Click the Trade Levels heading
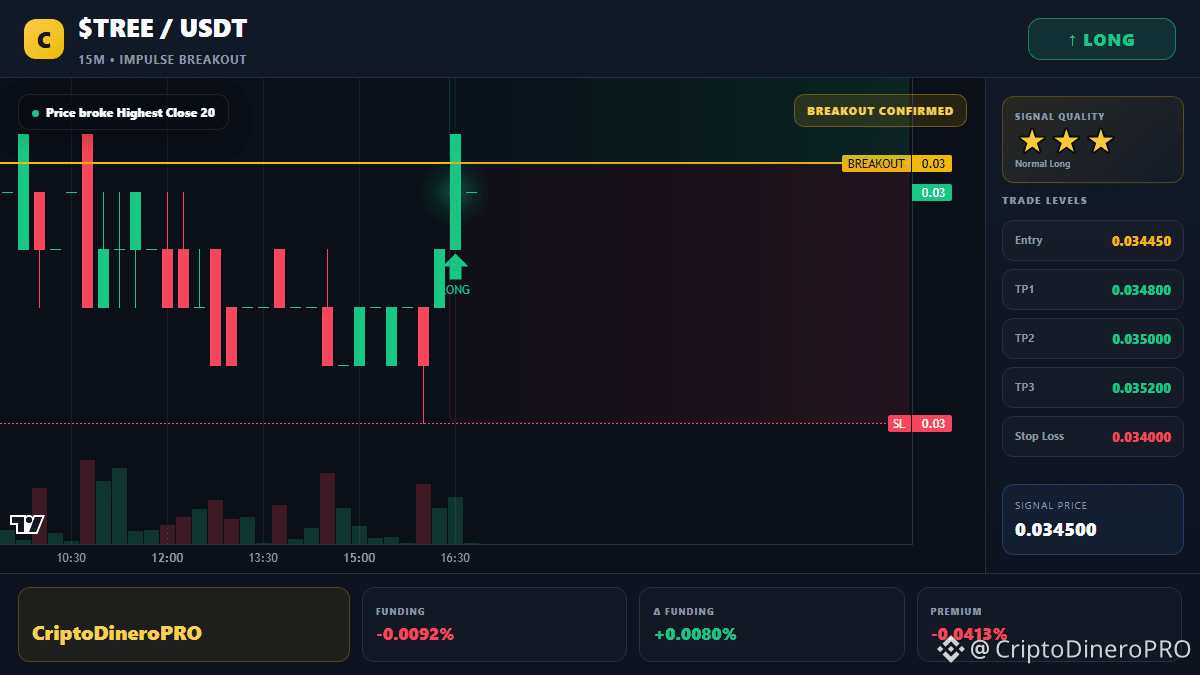Viewport: 1200px width, 675px height. [x=1044, y=201]
